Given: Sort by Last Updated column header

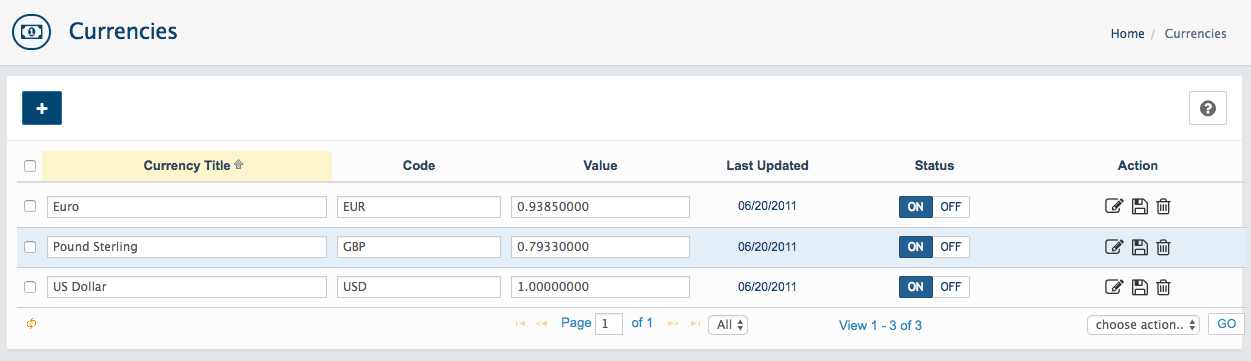Looking at the screenshot, I should 767,166.
